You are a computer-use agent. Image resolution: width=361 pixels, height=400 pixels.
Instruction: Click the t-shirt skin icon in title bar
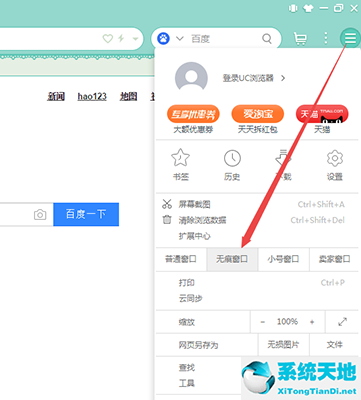[x=309, y=8]
